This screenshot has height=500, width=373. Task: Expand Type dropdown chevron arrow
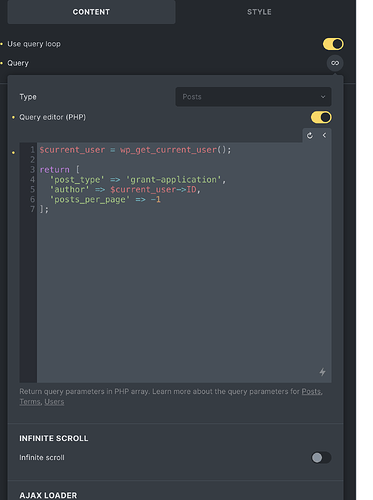point(323,97)
